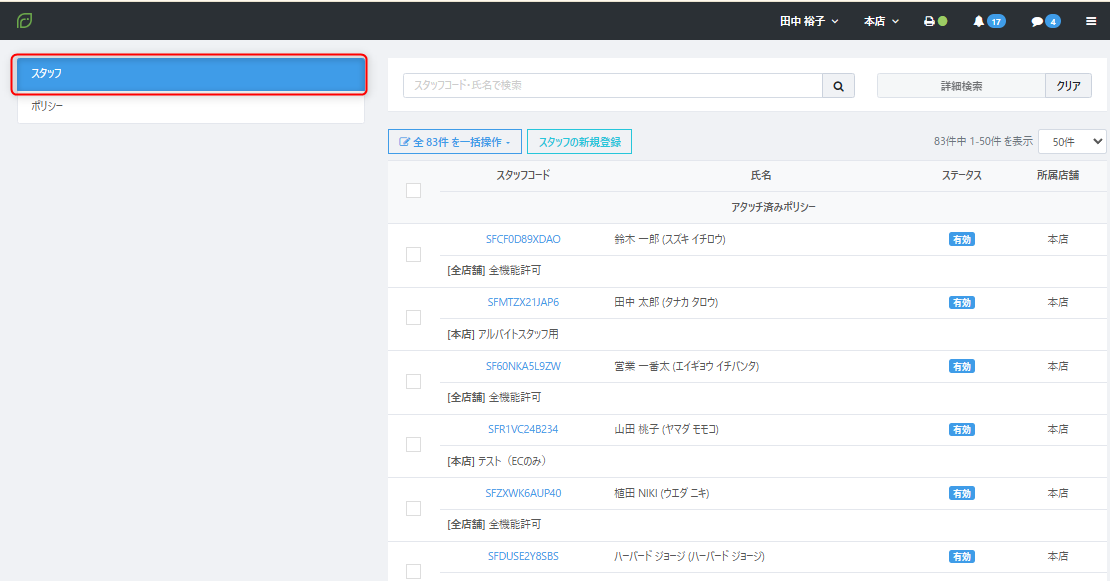Click the name 鈴木 一郎 (スズキ イチロウ)

click(x=670, y=239)
